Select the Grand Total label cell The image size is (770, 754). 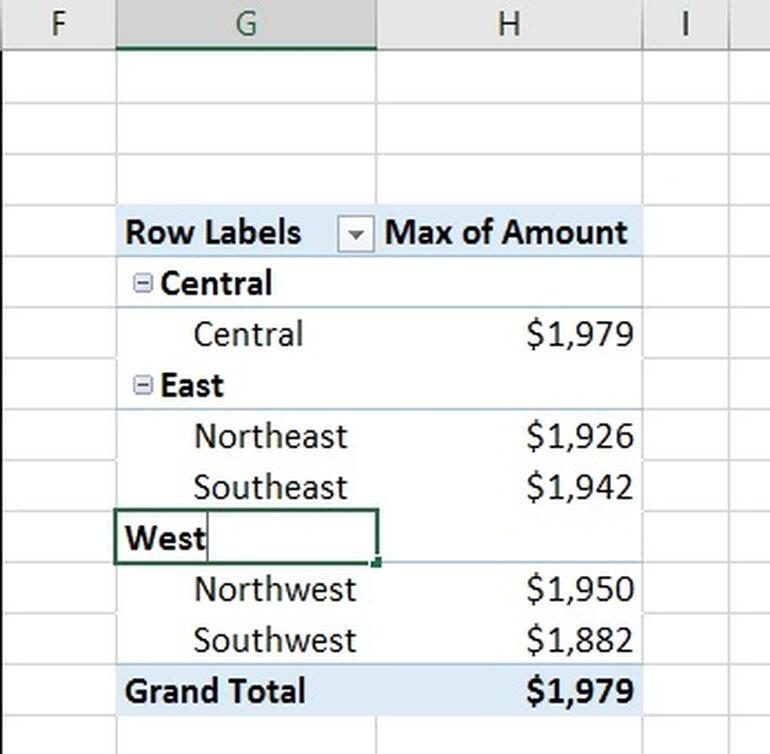(214, 691)
